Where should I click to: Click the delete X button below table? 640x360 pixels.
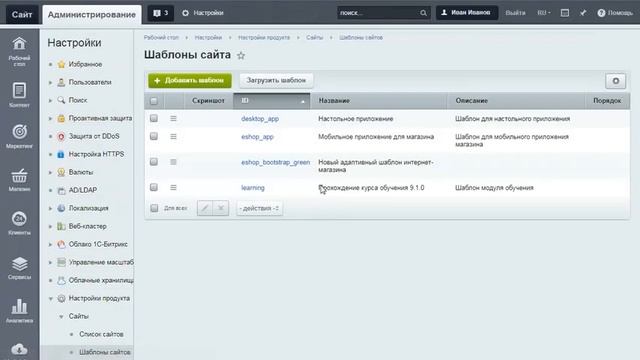(221, 208)
